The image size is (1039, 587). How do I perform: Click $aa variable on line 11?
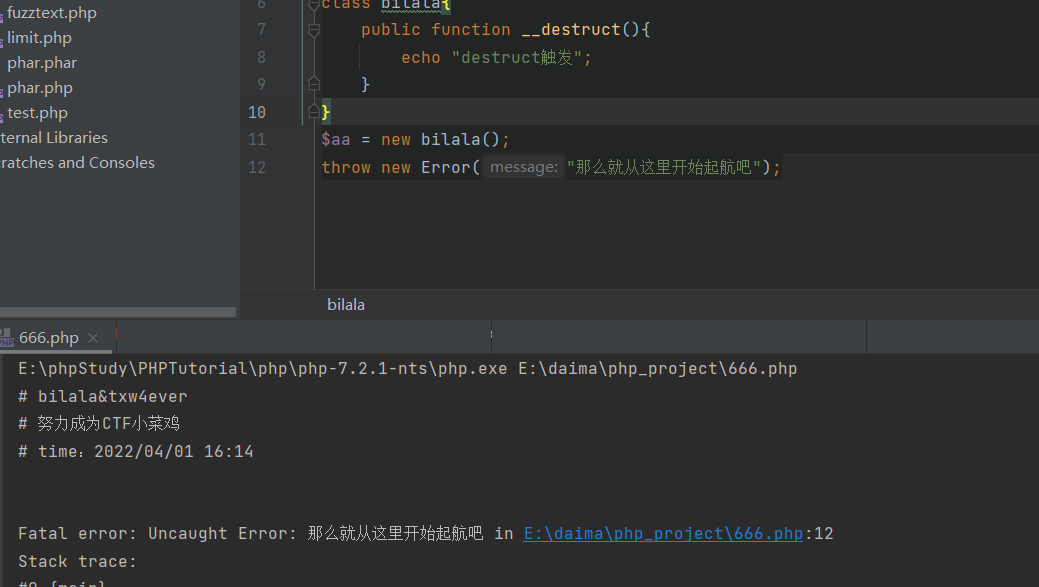[336, 140]
